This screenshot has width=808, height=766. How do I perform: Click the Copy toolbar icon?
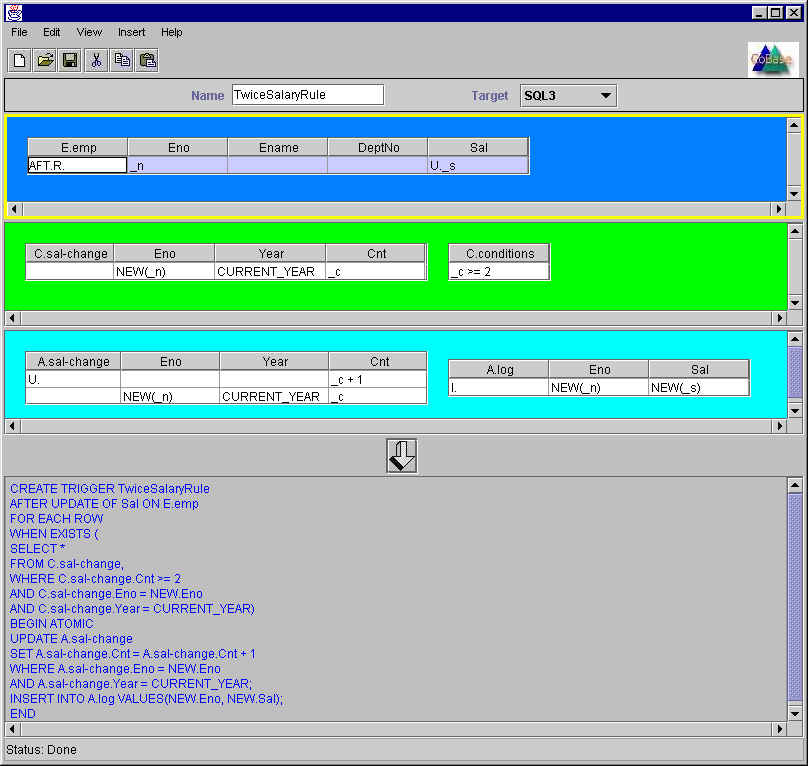coord(122,61)
